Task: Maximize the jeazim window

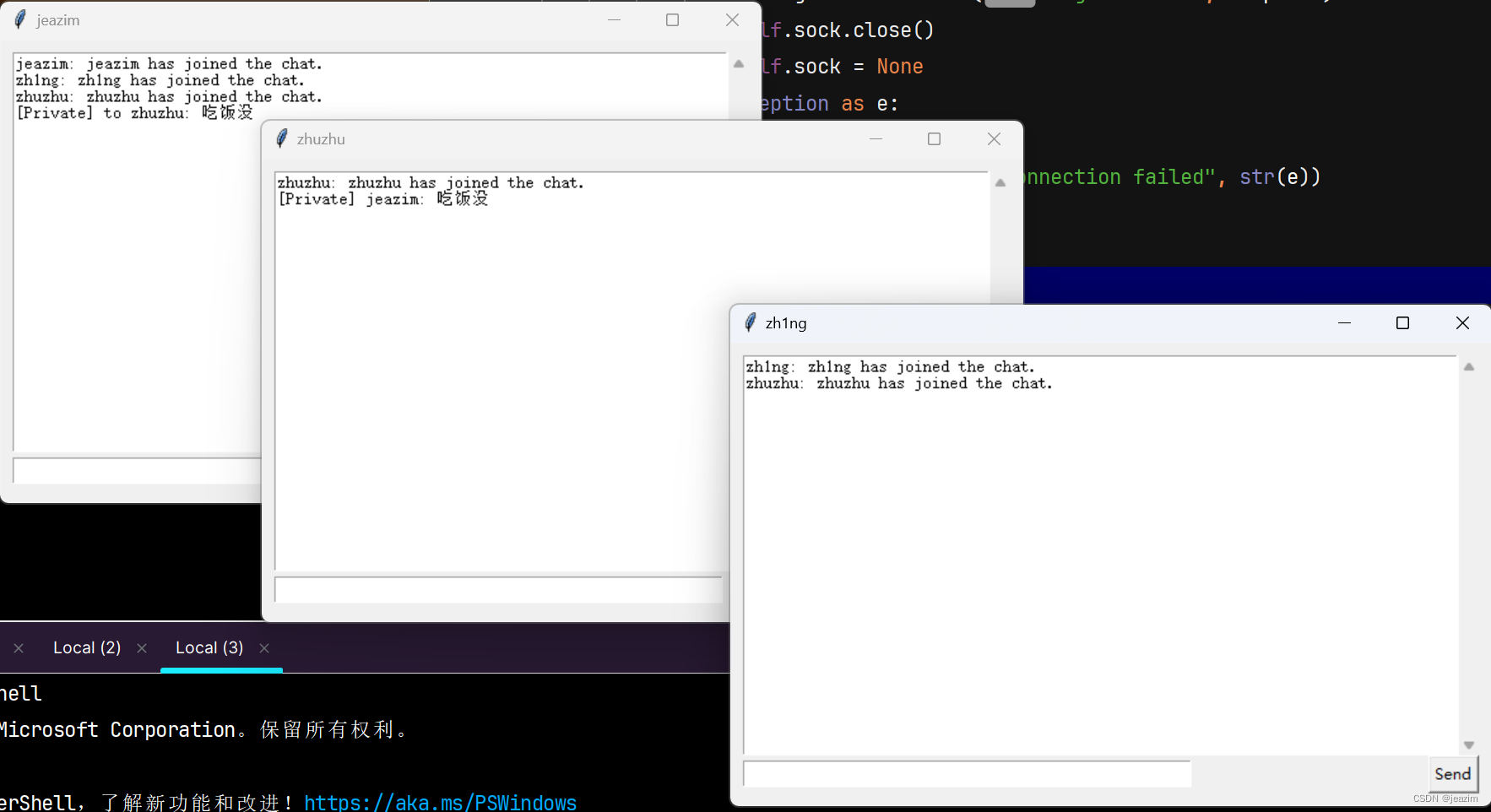Action: click(x=672, y=19)
